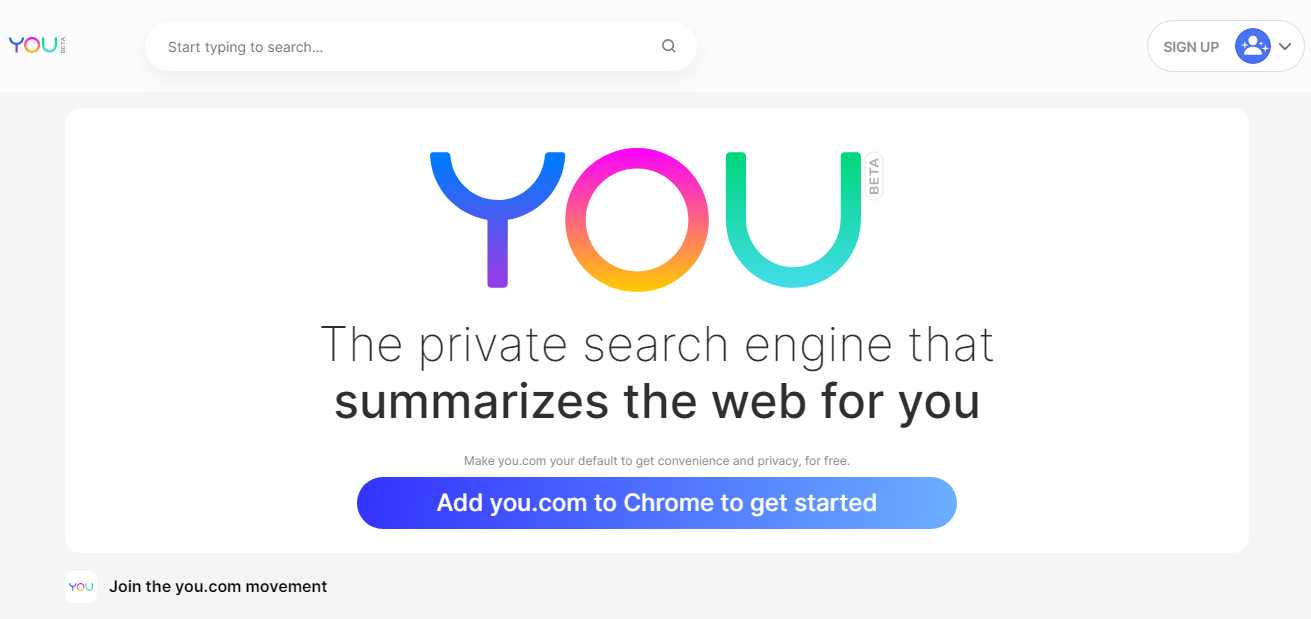Click the SIGN UP button

pos(1190,47)
